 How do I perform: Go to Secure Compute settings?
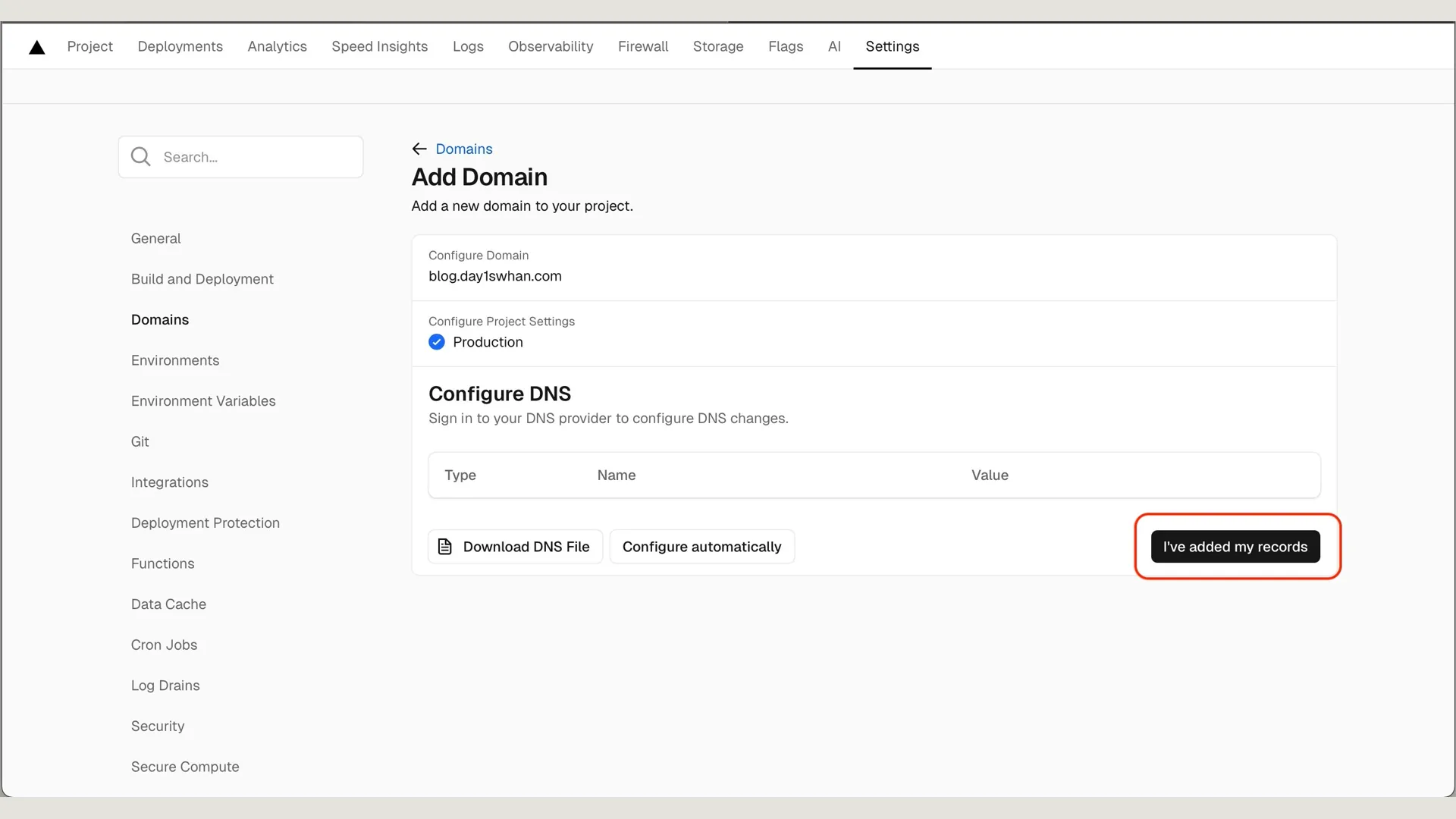click(184, 767)
